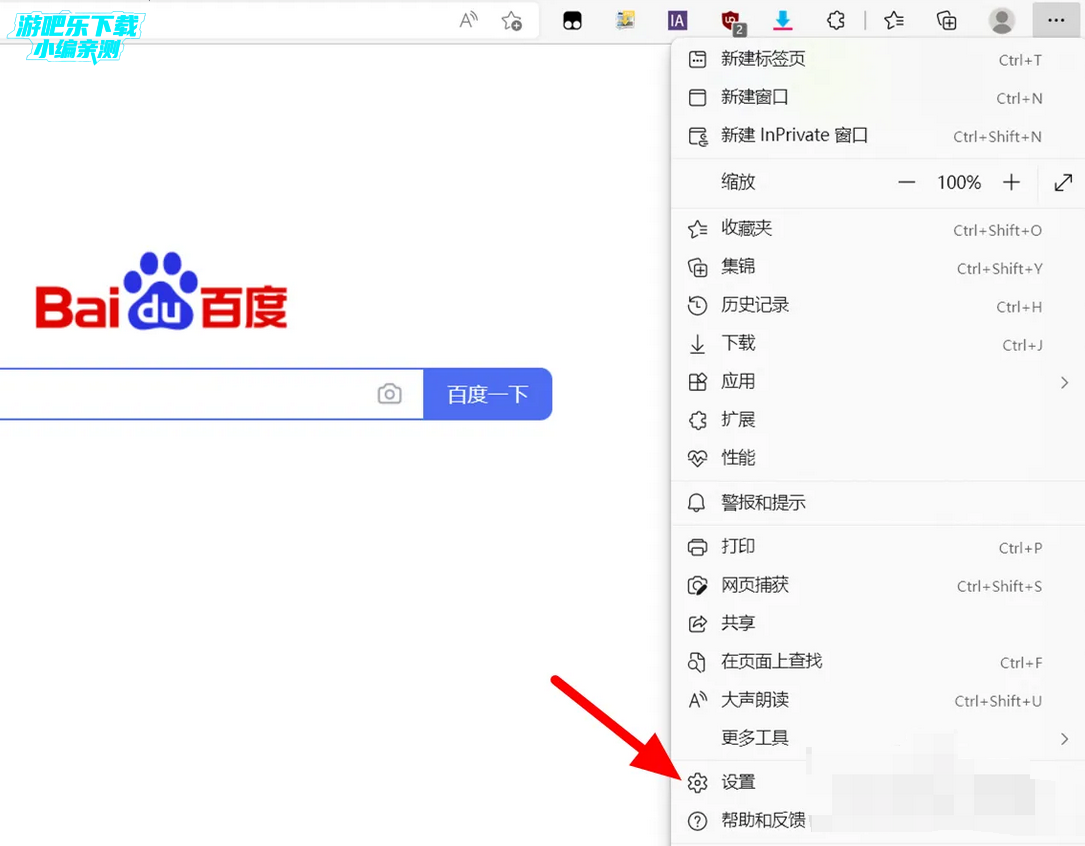This screenshot has height=846, width=1085.
Task: Select 新建窗口 menu item
Action: 877,97
